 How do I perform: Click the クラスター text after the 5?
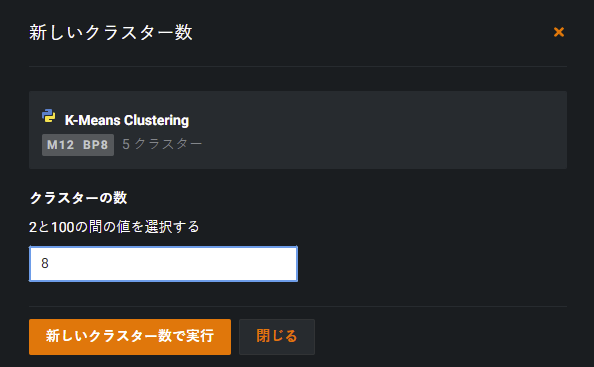(168, 144)
